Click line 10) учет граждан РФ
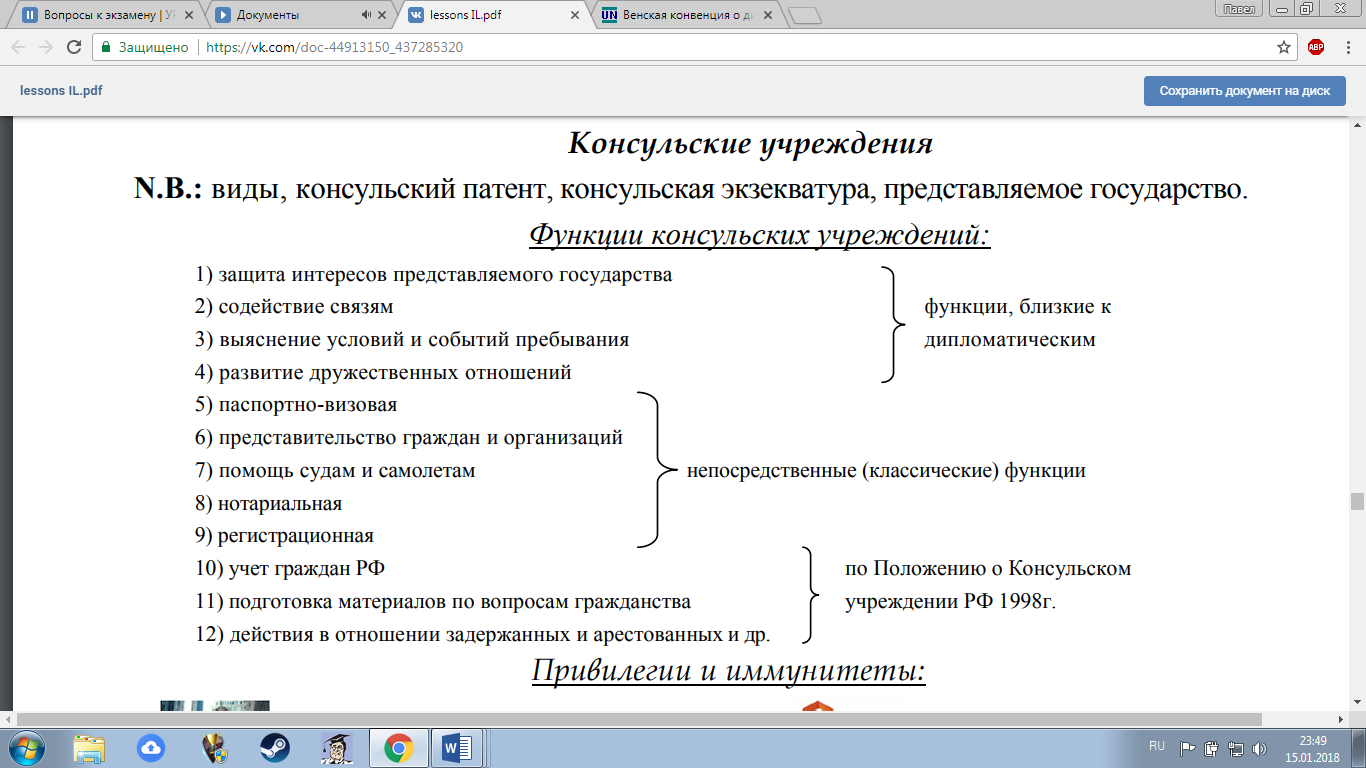This screenshot has height=768, width=1366. coord(291,569)
